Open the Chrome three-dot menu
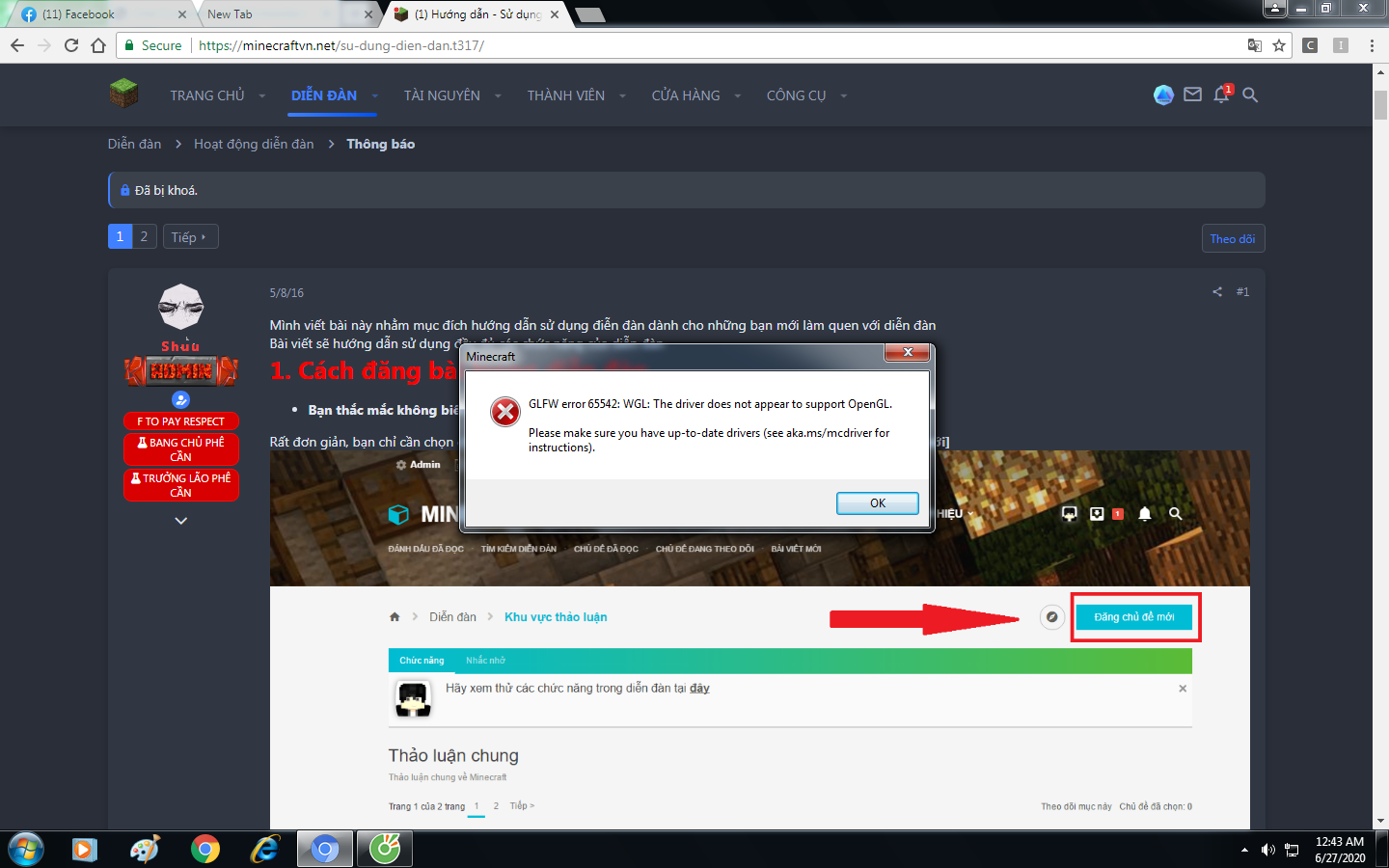Image resolution: width=1389 pixels, height=868 pixels. (x=1372, y=45)
